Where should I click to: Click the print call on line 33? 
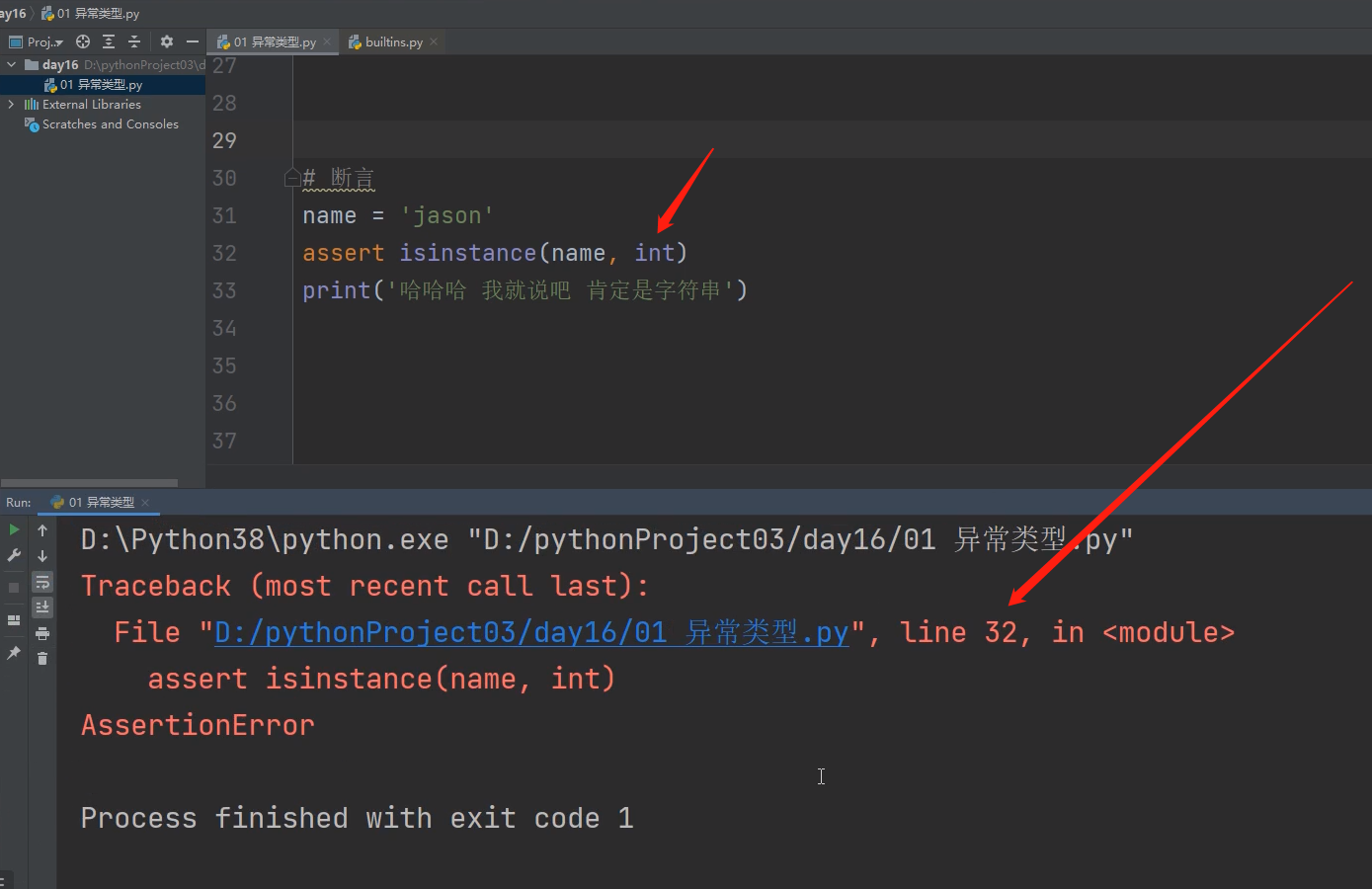[336, 290]
